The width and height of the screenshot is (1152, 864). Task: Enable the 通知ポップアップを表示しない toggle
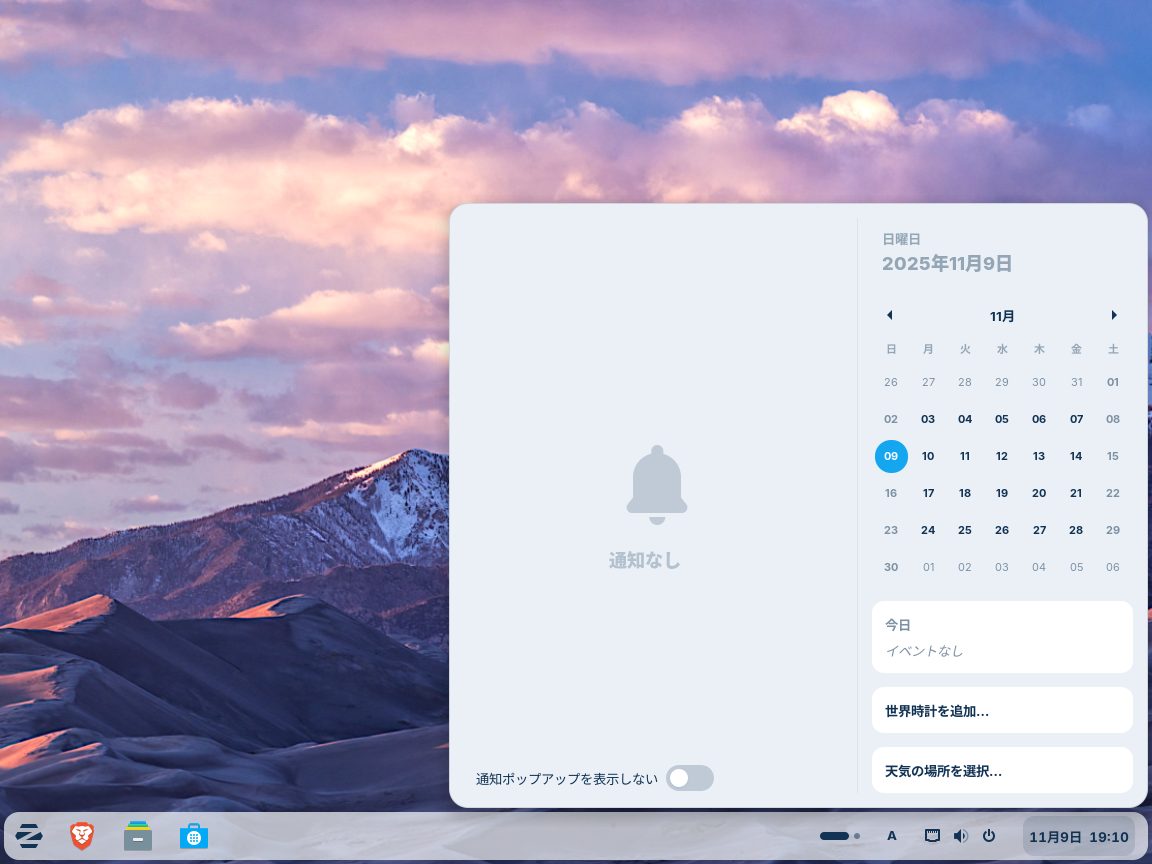tap(690, 778)
